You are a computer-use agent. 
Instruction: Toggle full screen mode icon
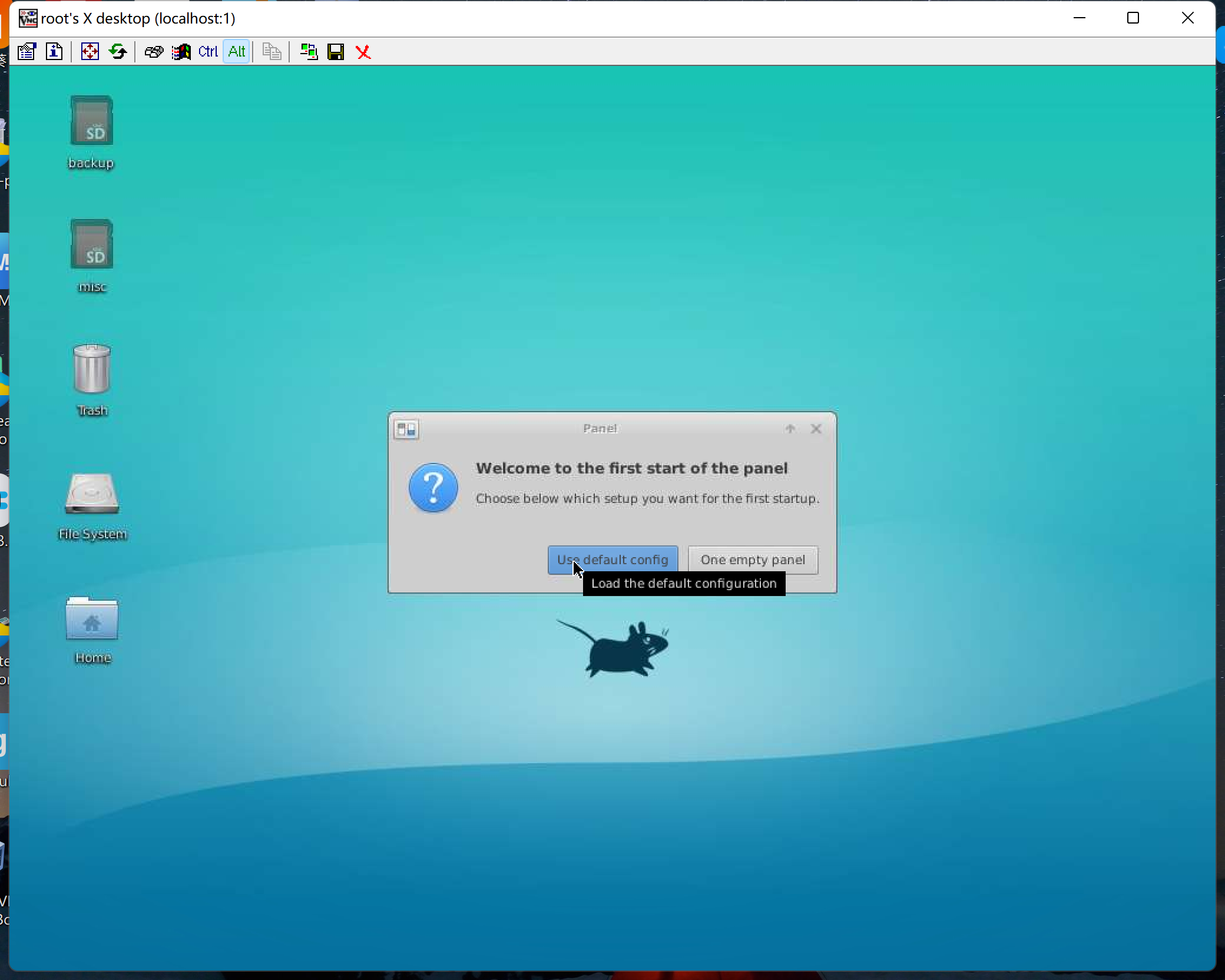point(90,52)
